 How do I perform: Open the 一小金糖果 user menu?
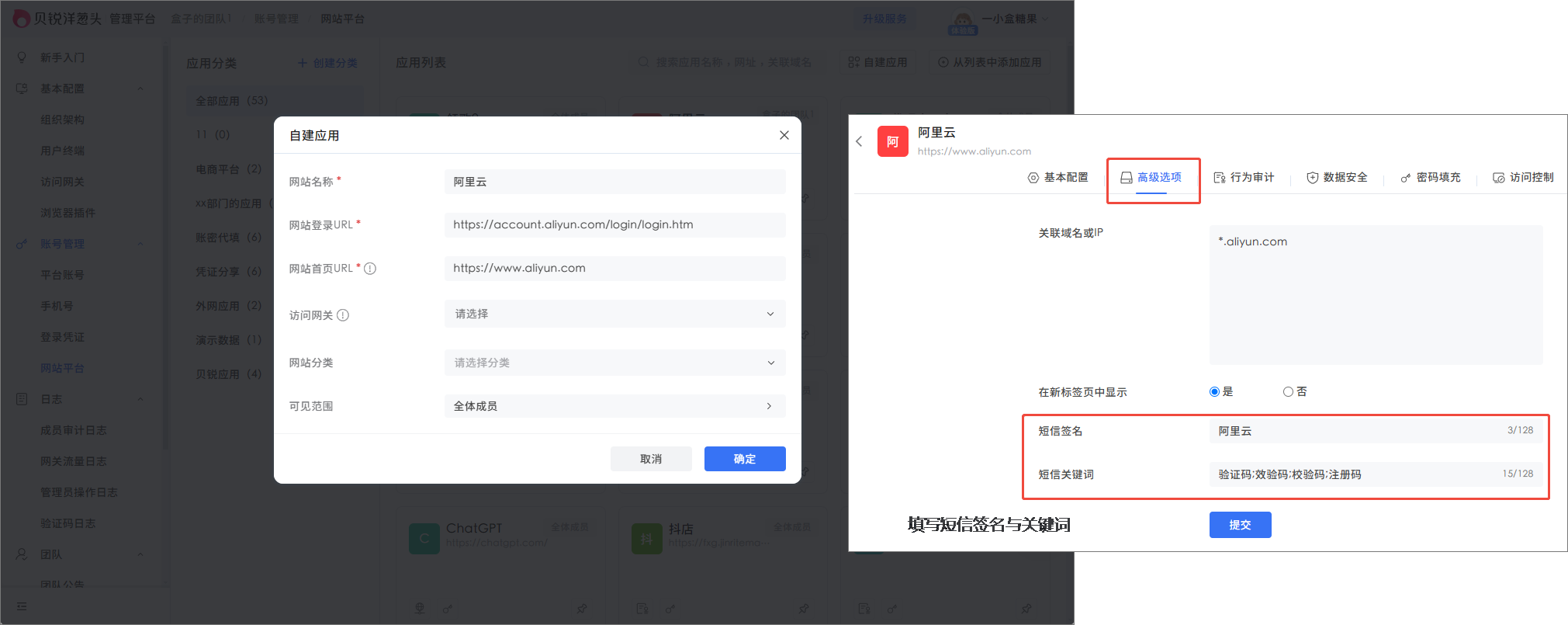point(999,19)
